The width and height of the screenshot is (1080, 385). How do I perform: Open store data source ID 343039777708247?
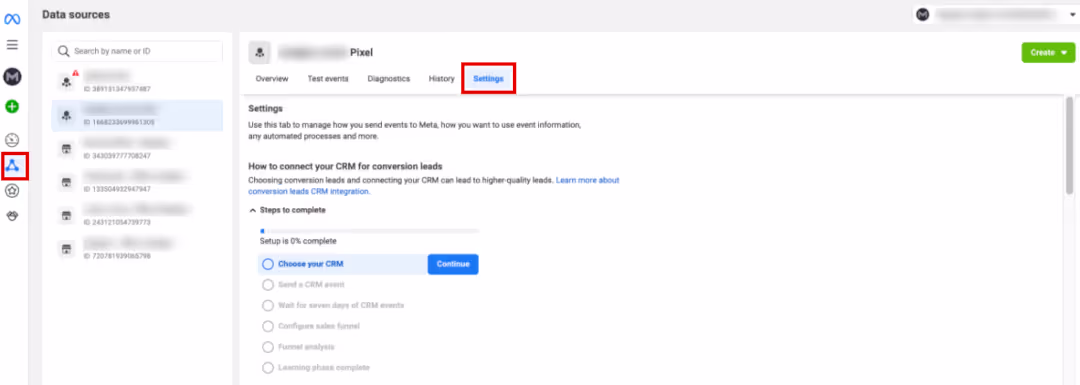pos(137,149)
